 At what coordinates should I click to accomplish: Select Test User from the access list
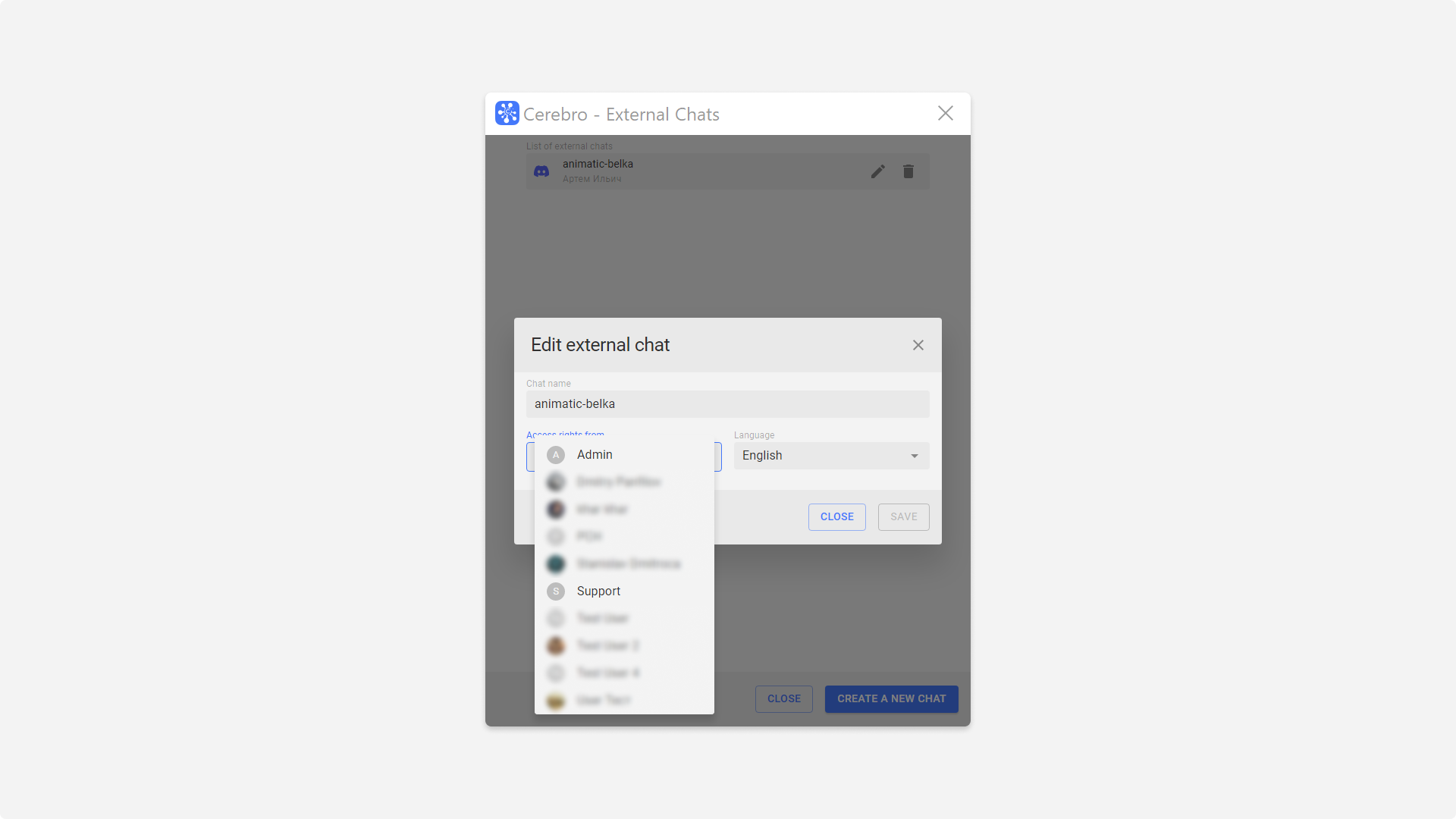pos(602,618)
